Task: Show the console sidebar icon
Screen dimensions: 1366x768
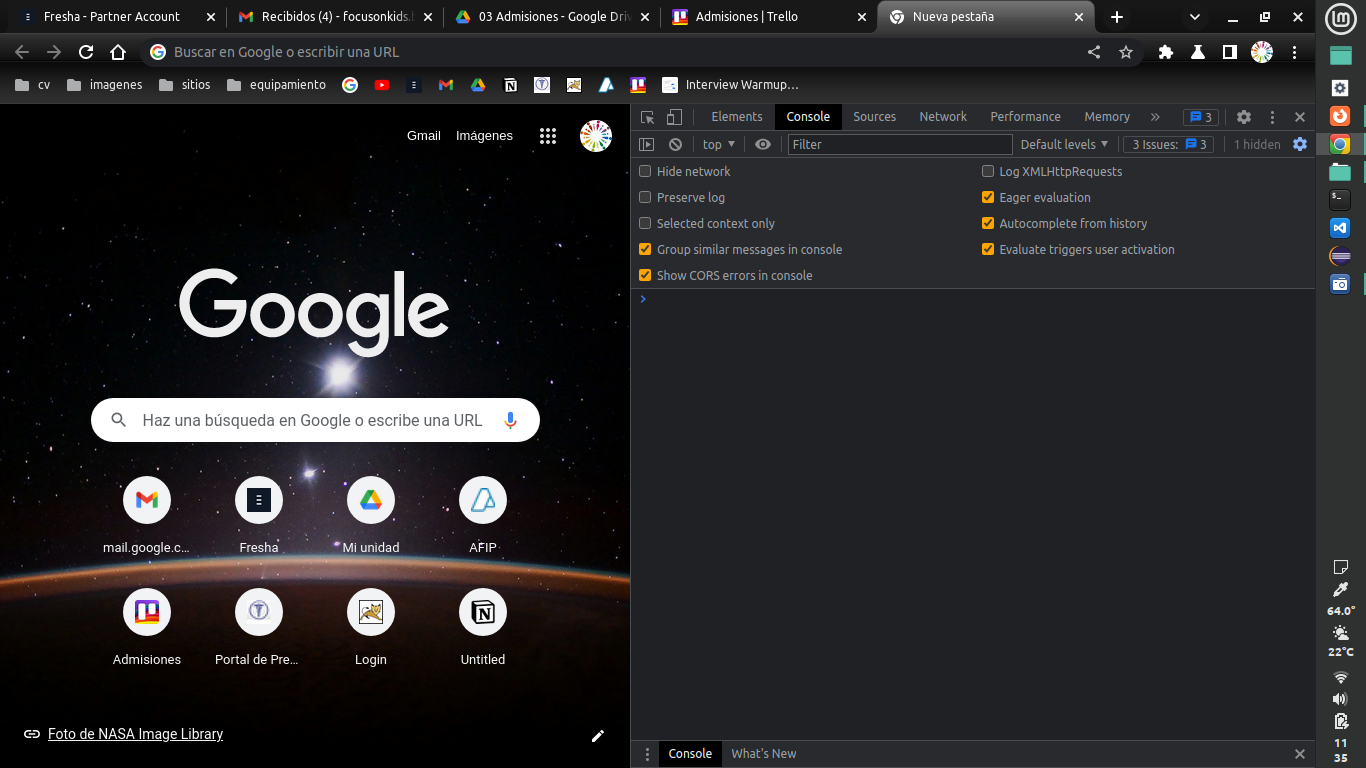Action: coord(647,144)
